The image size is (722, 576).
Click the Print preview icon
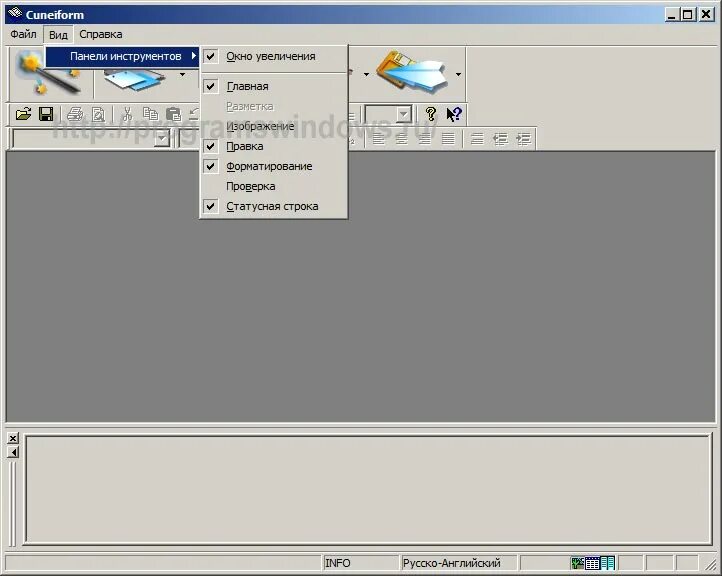pos(98,114)
